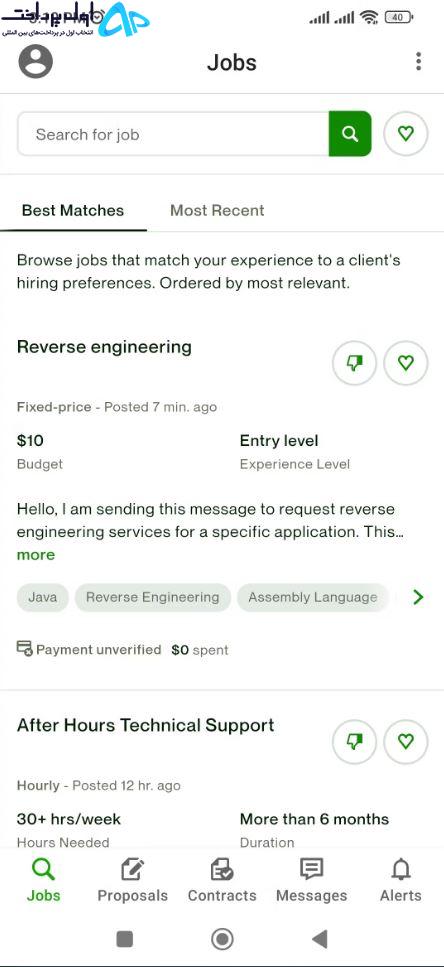
Task: Open Messages from bottom bar
Action: click(311, 881)
